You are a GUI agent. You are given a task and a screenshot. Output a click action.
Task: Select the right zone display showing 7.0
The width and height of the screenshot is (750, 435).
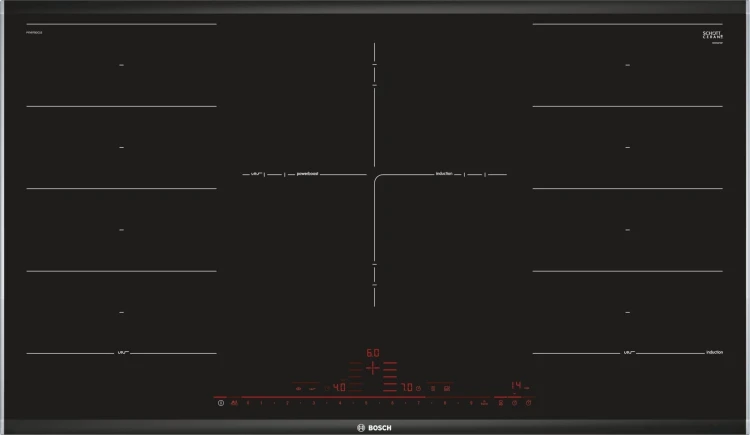pos(407,387)
